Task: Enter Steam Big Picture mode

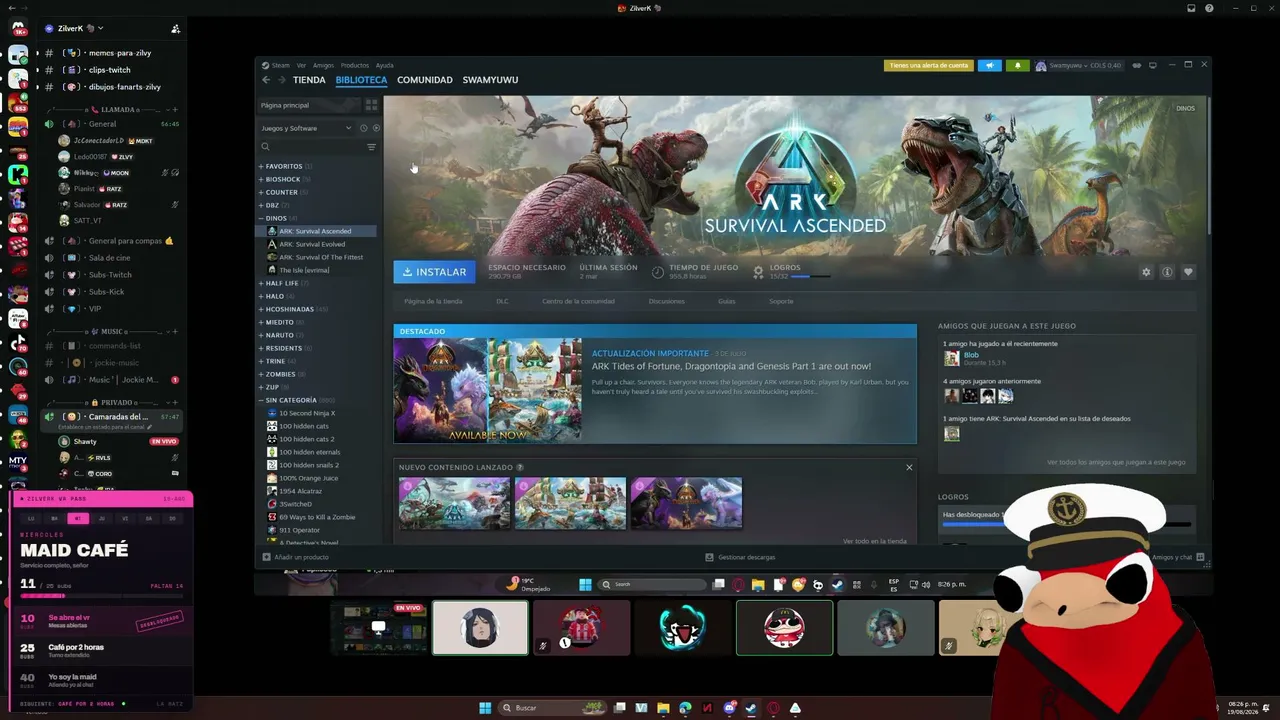Action: pos(1153,66)
